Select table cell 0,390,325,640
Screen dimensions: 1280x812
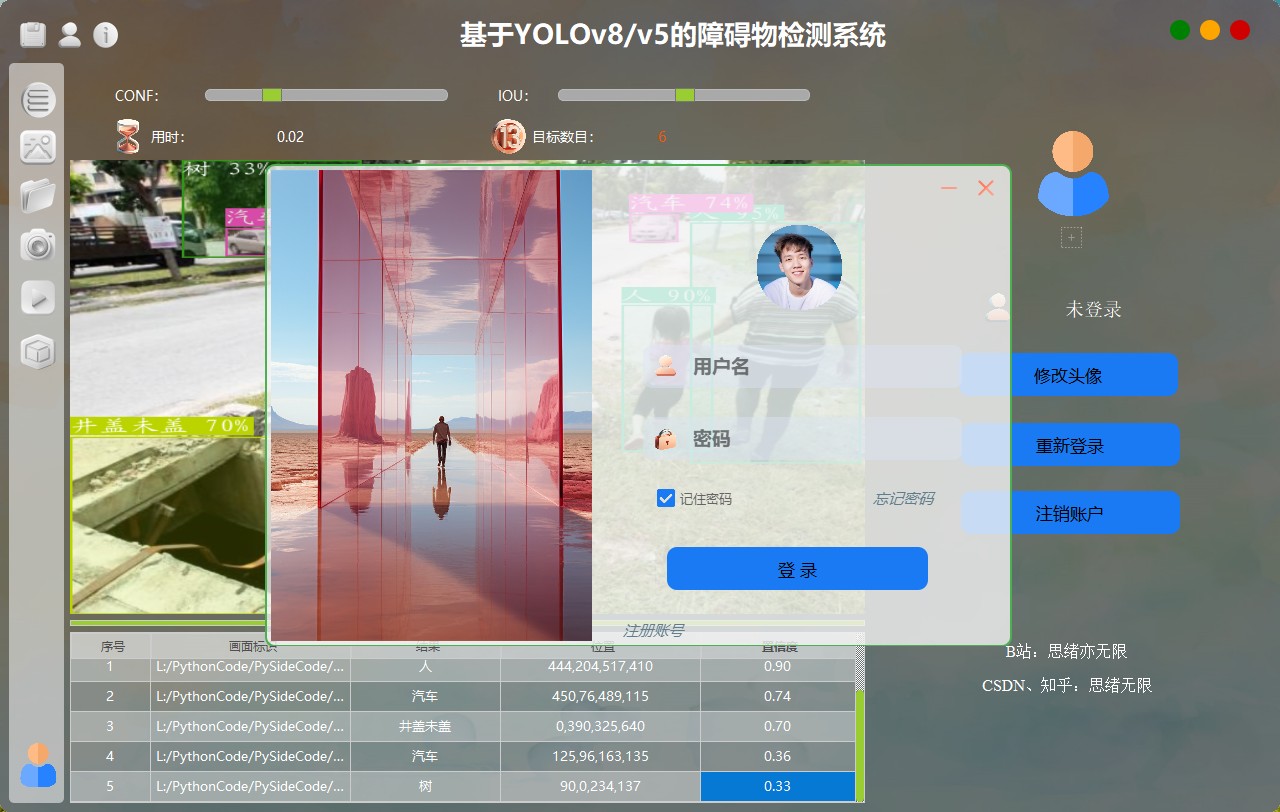(600, 726)
